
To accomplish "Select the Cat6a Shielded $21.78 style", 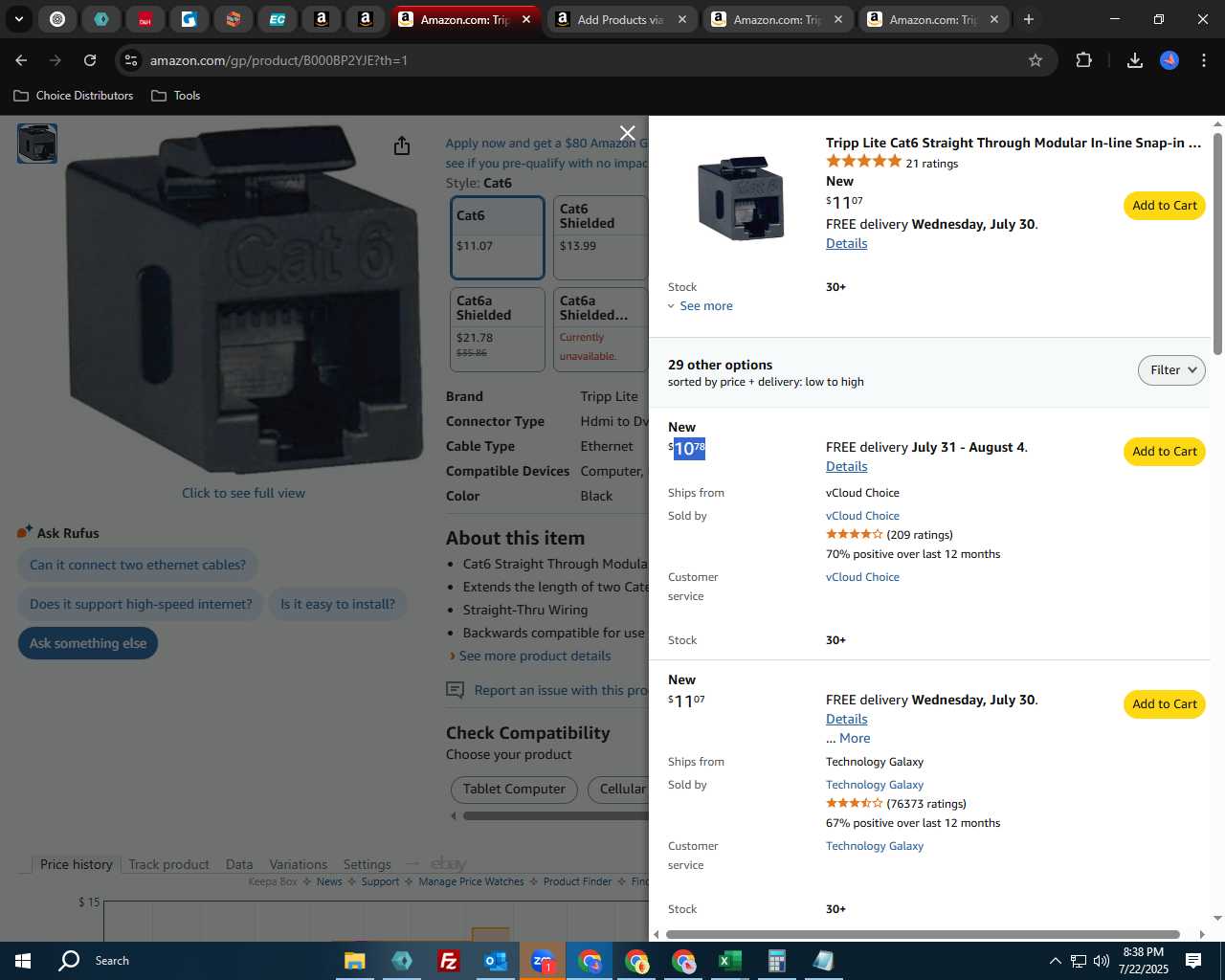I will (x=497, y=330).
